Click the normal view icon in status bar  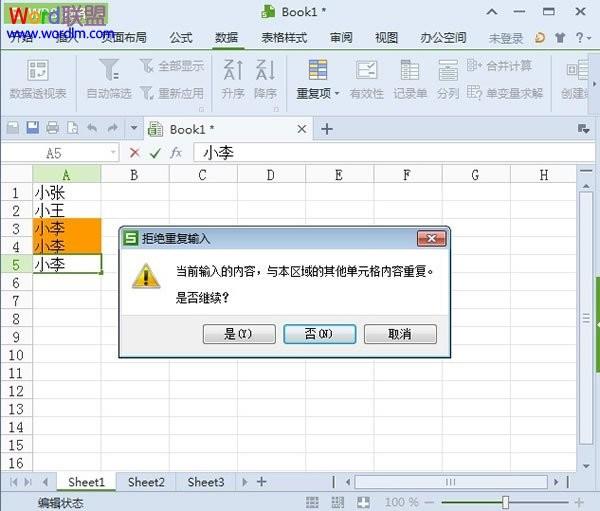click(x=312, y=502)
